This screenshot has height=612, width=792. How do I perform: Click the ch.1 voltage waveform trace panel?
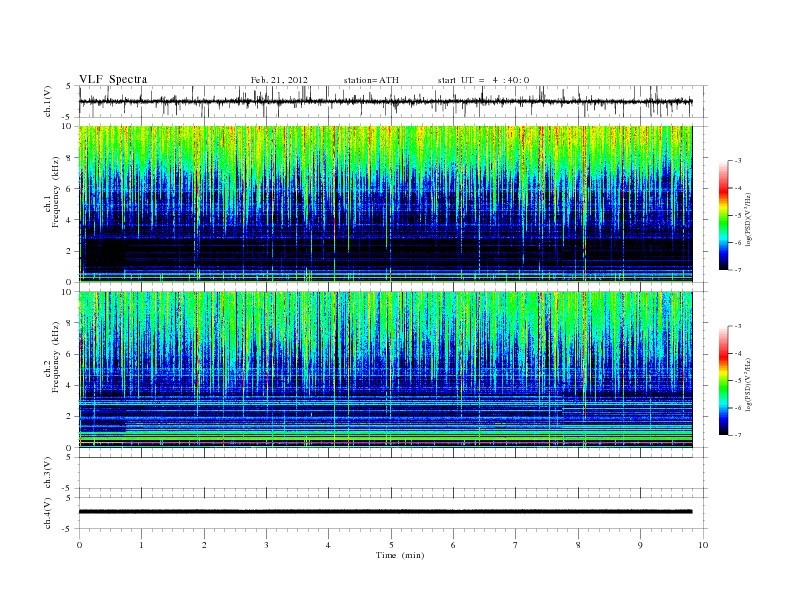point(393,101)
